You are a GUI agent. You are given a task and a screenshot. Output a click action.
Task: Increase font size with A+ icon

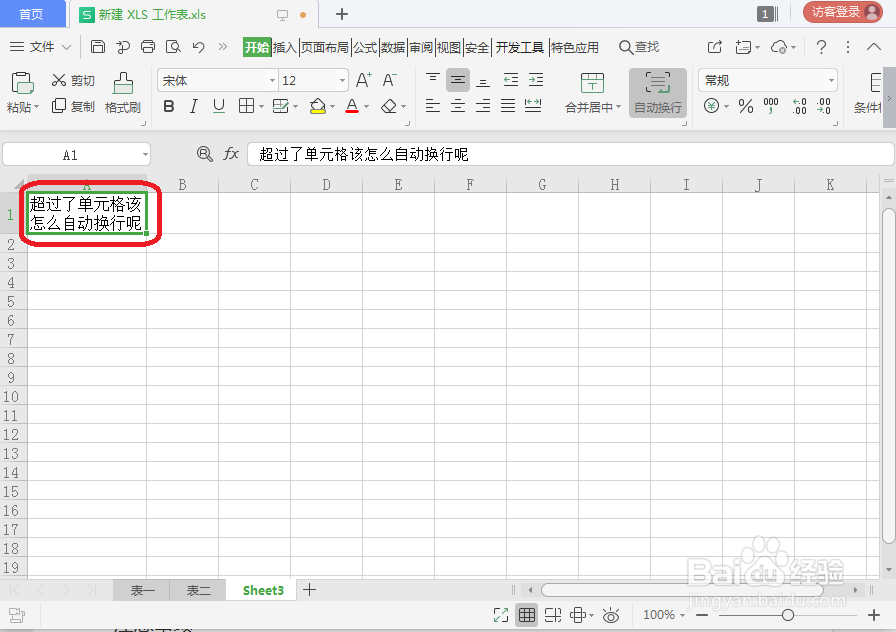pyautogui.click(x=363, y=80)
